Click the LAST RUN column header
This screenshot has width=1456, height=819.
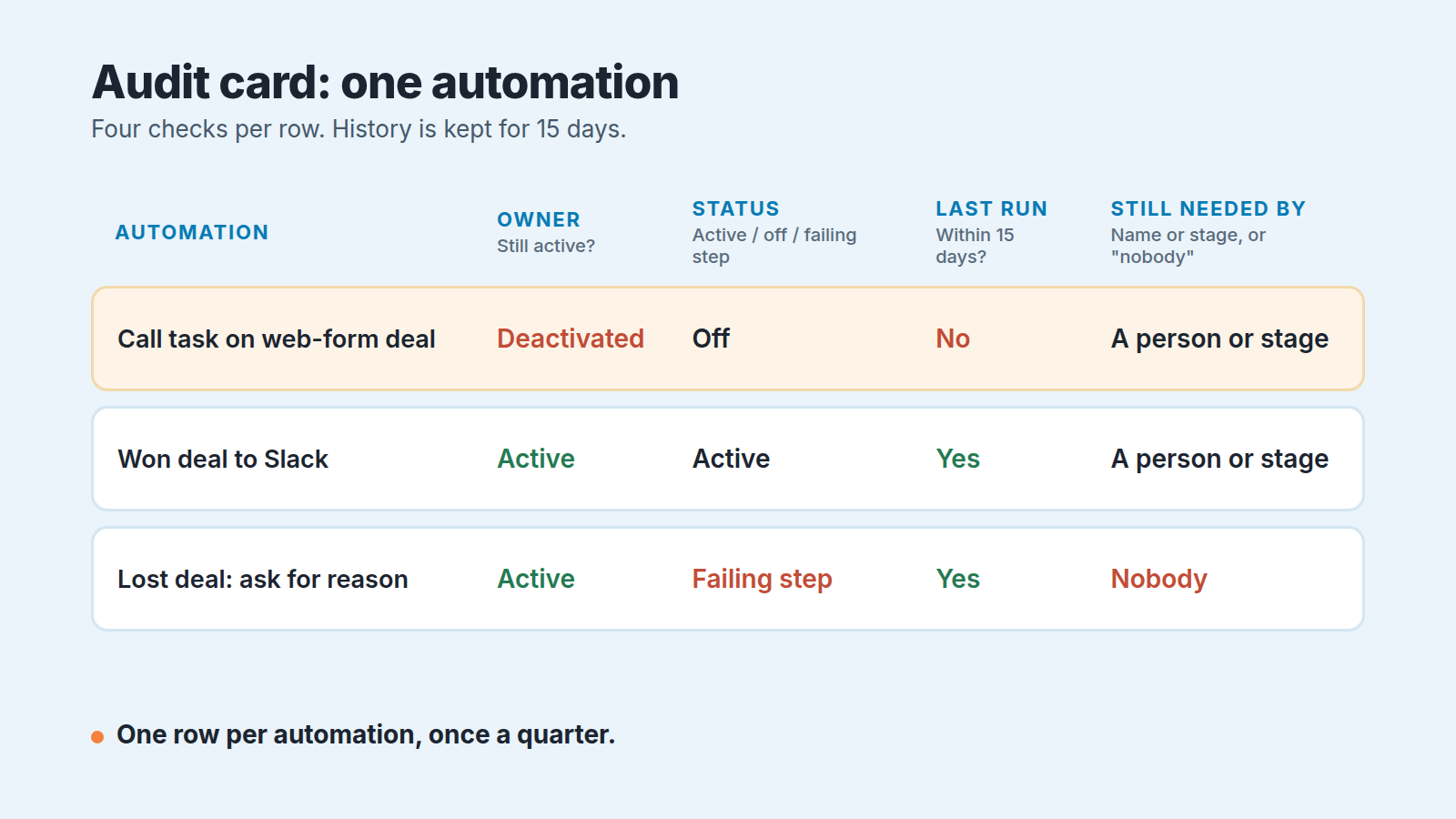[x=992, y=209]
